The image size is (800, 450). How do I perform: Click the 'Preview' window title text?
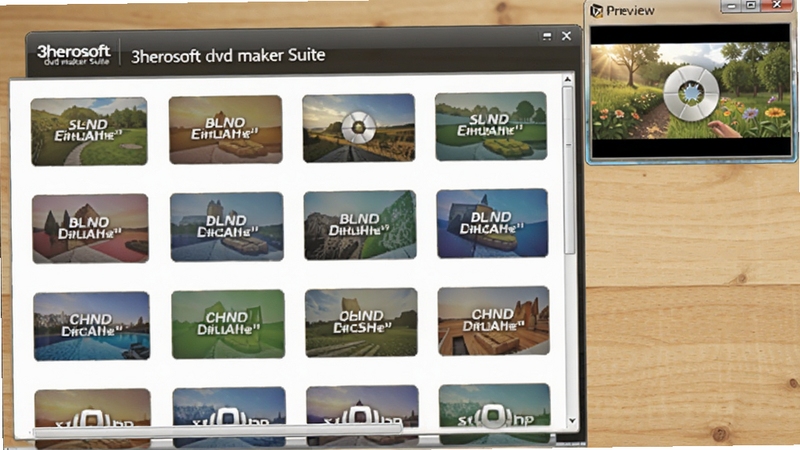(630, 11)
